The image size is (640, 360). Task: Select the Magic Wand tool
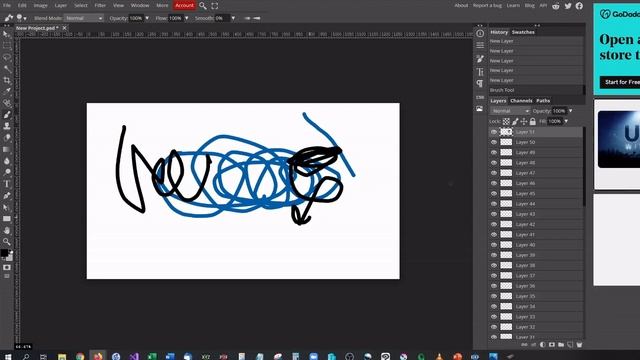click(7, 69)
